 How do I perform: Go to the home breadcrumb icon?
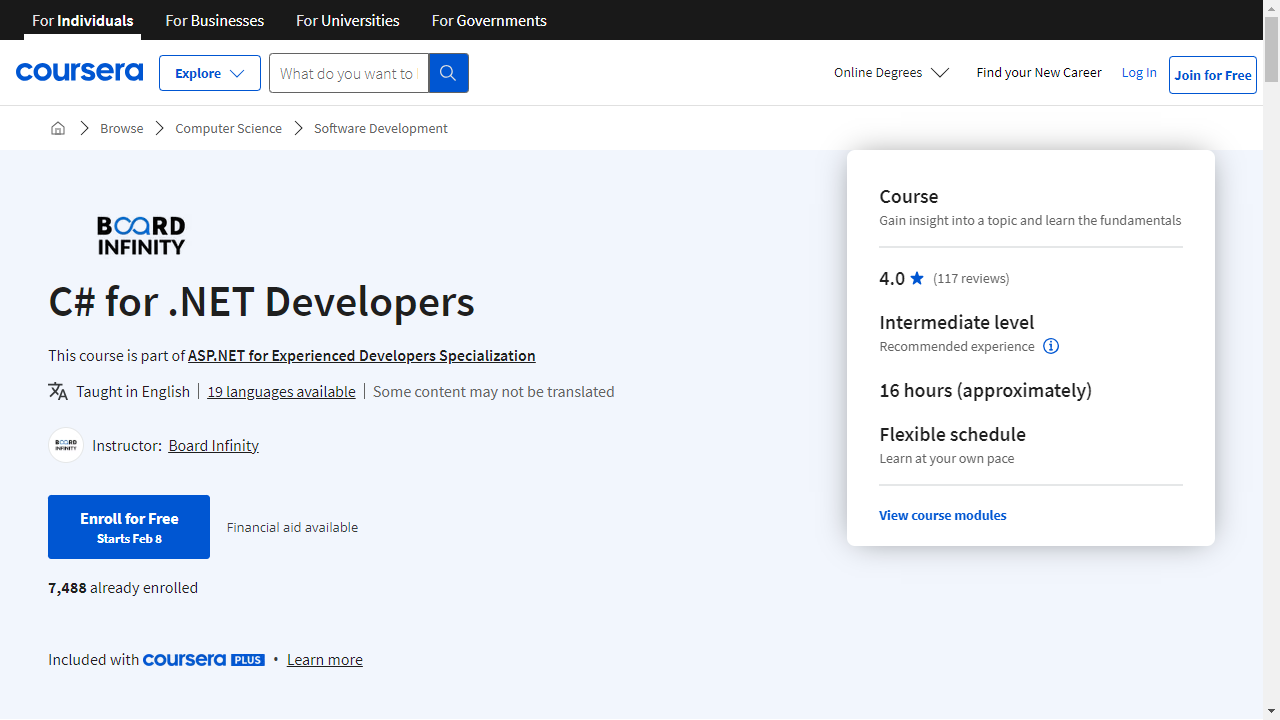(58, 128)
